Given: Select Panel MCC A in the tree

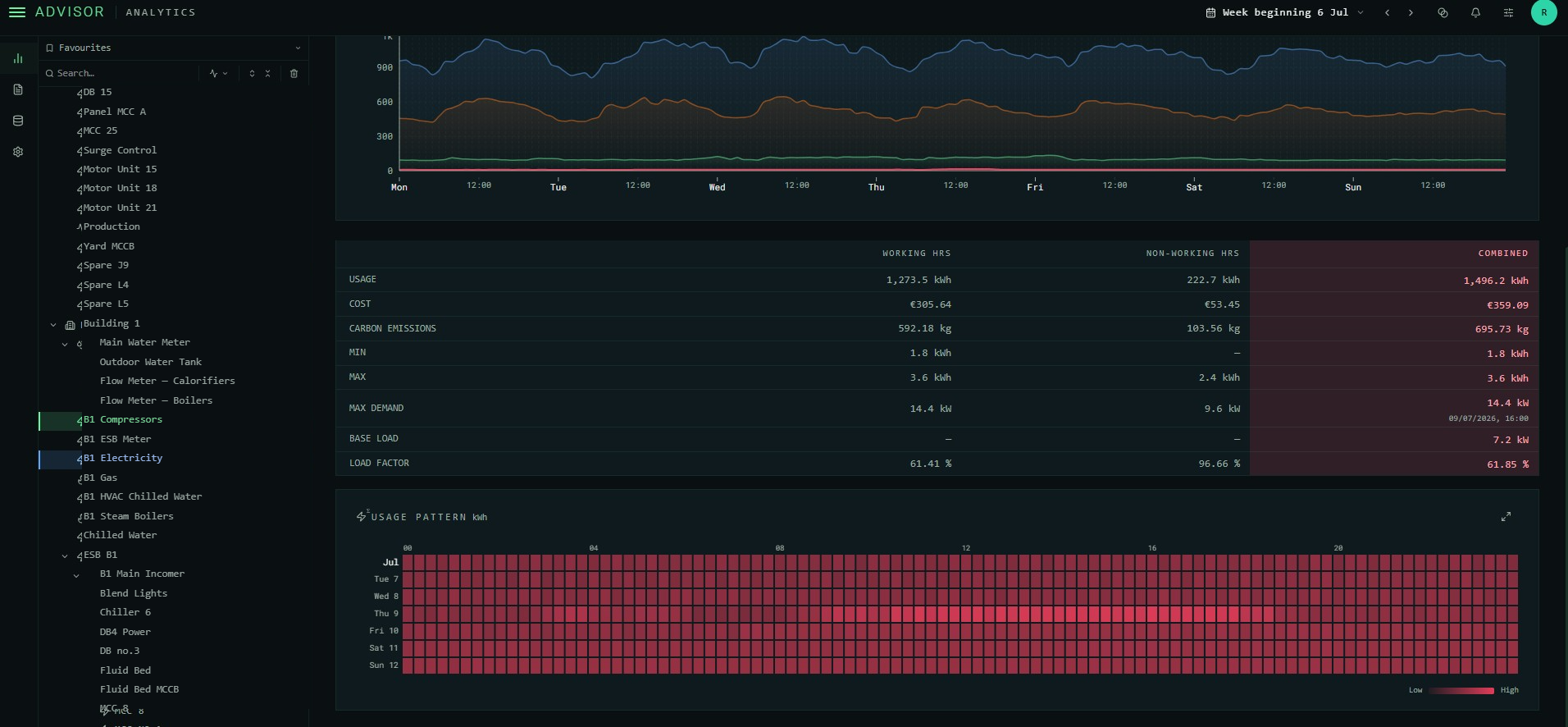Looking at the screenshot, I should pyautogui.click(x=114, y=112).
